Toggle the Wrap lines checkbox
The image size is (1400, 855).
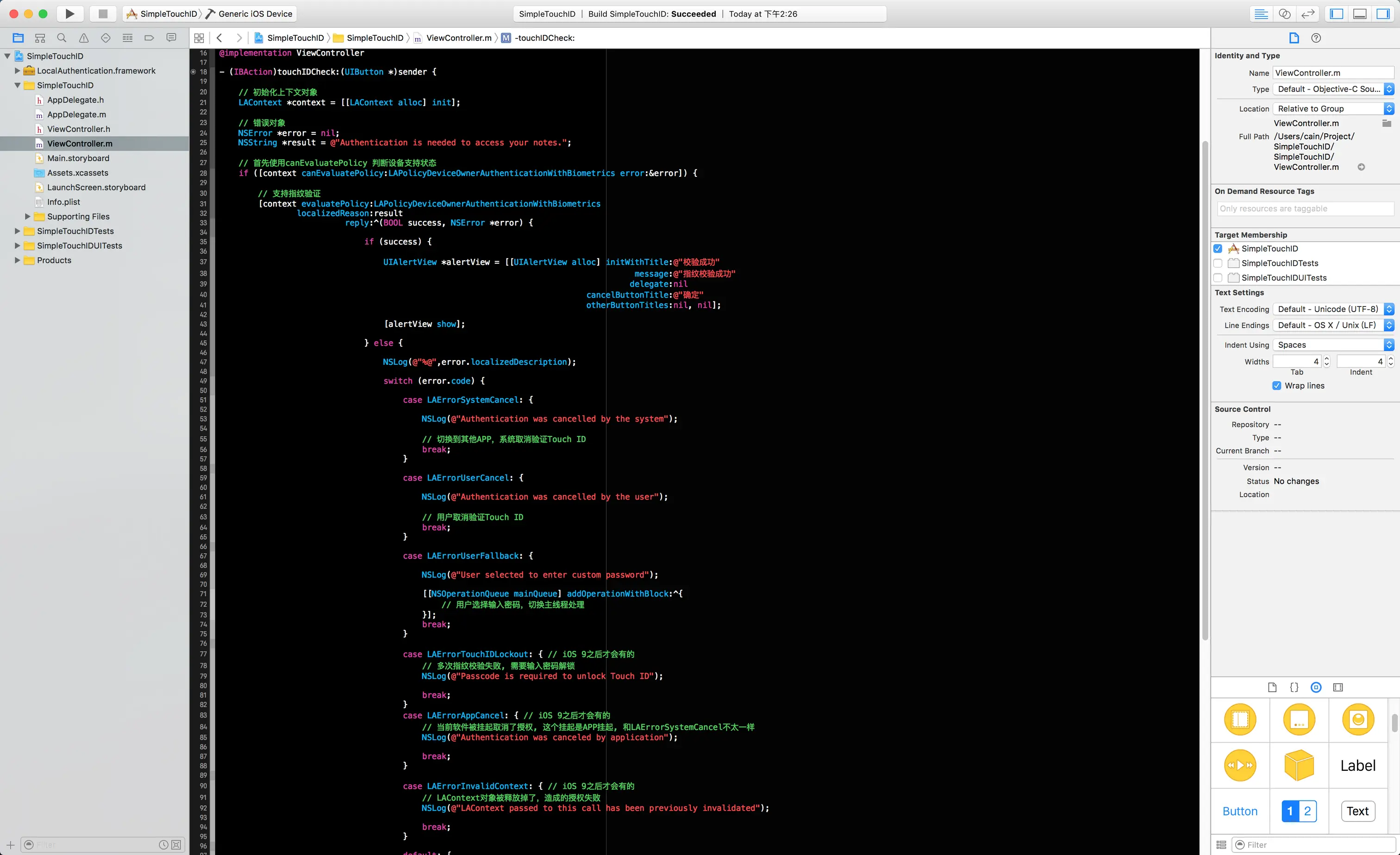1277,386
